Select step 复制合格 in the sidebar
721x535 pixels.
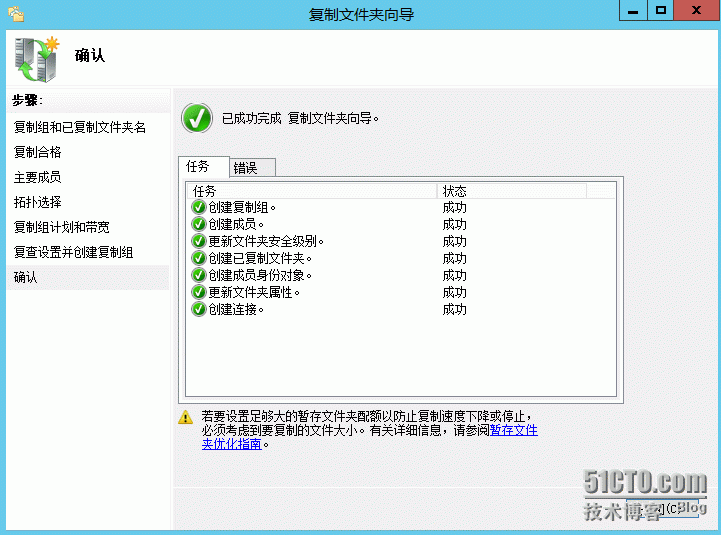[x=37, y=152]
